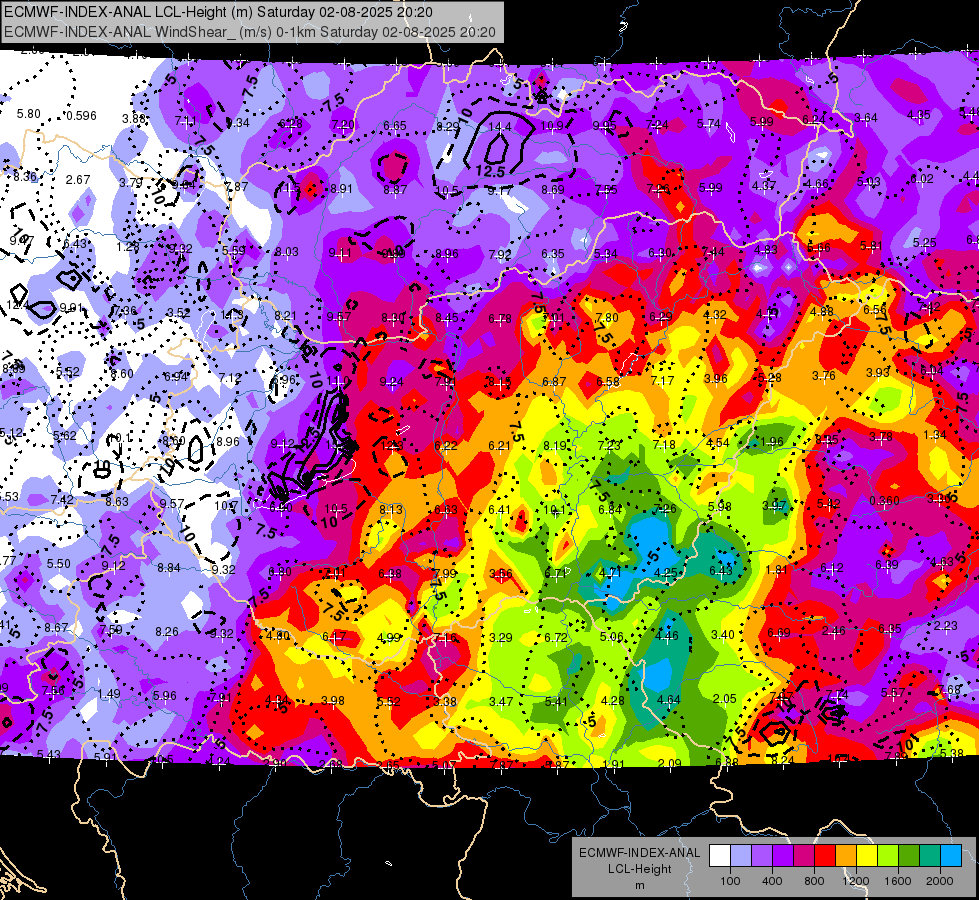Click the grid value '8.21'
Image resolution: width=979 pixels, height=900 pixels.
click(x=285, y=315)
